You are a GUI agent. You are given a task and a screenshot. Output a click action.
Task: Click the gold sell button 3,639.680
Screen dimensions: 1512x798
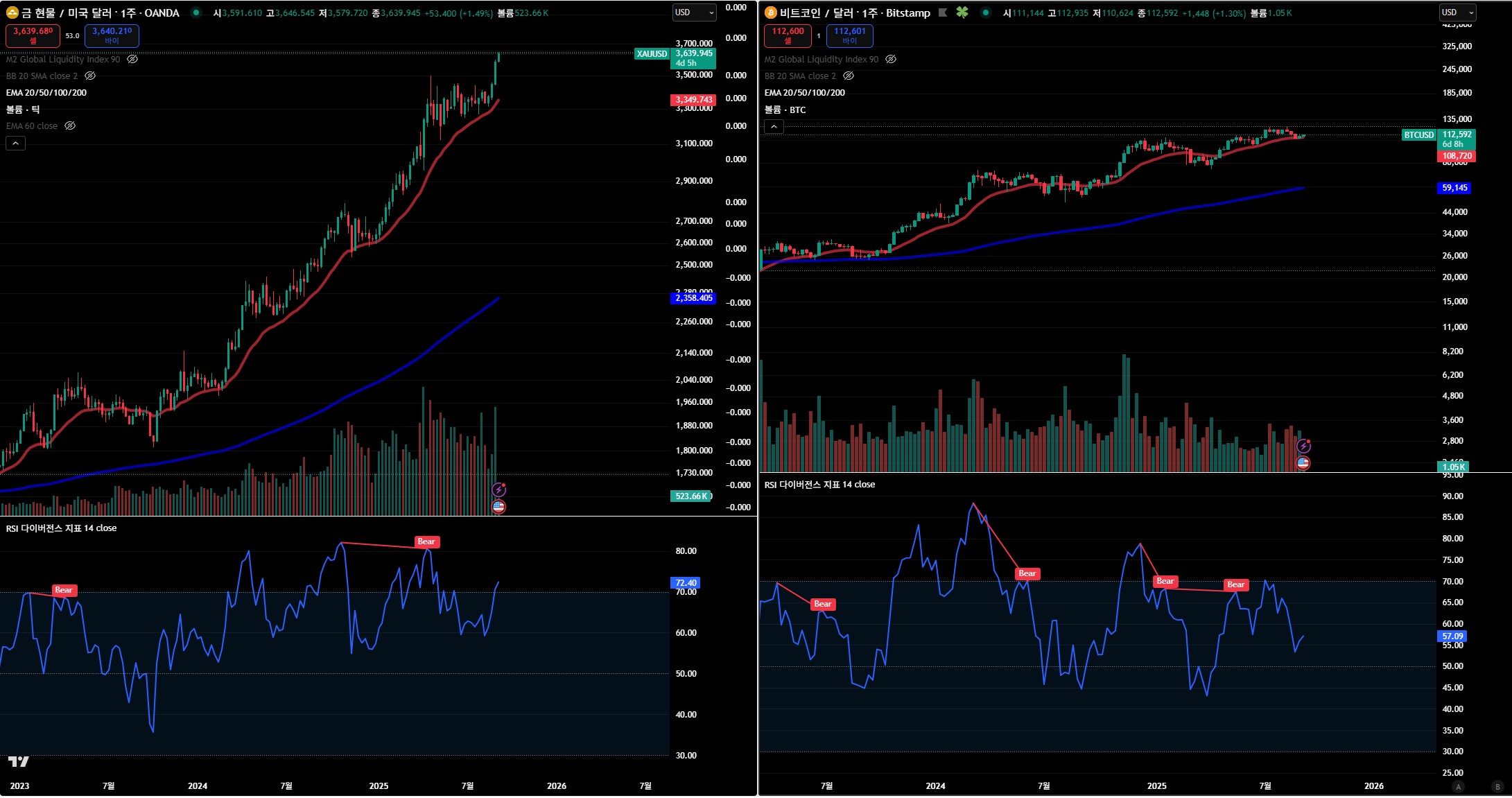click(x=33, y=35)
